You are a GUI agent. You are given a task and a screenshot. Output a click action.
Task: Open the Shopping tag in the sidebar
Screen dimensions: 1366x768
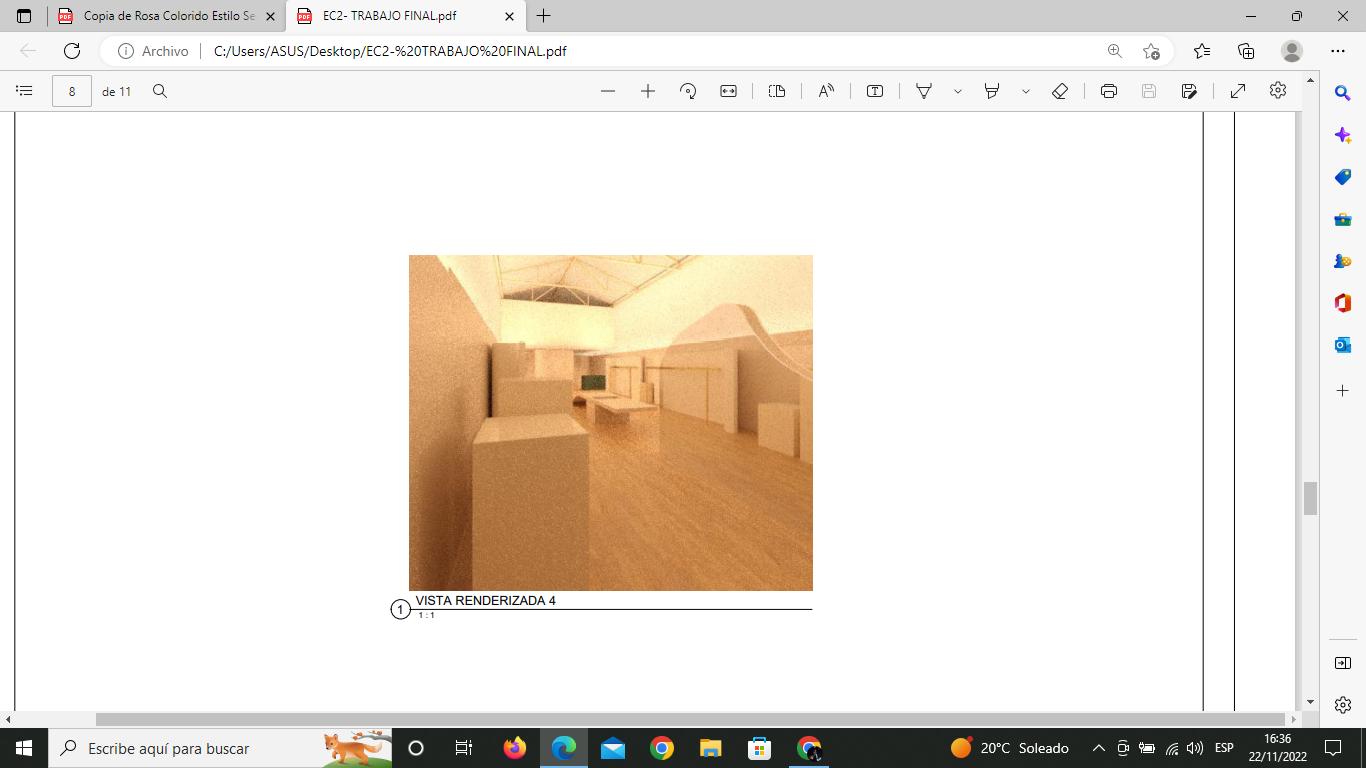point(1343,177)
